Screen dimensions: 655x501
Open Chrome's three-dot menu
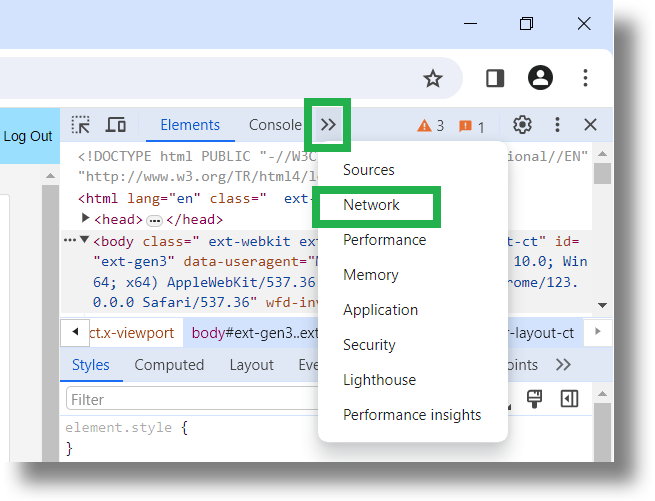tap(585, 78)
